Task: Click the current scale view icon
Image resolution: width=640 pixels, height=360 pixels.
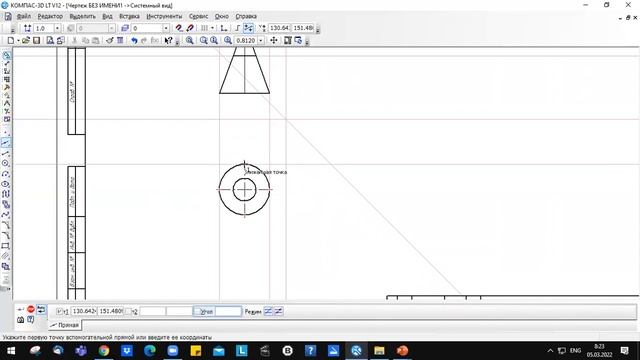Action: [x=228, y=40]
